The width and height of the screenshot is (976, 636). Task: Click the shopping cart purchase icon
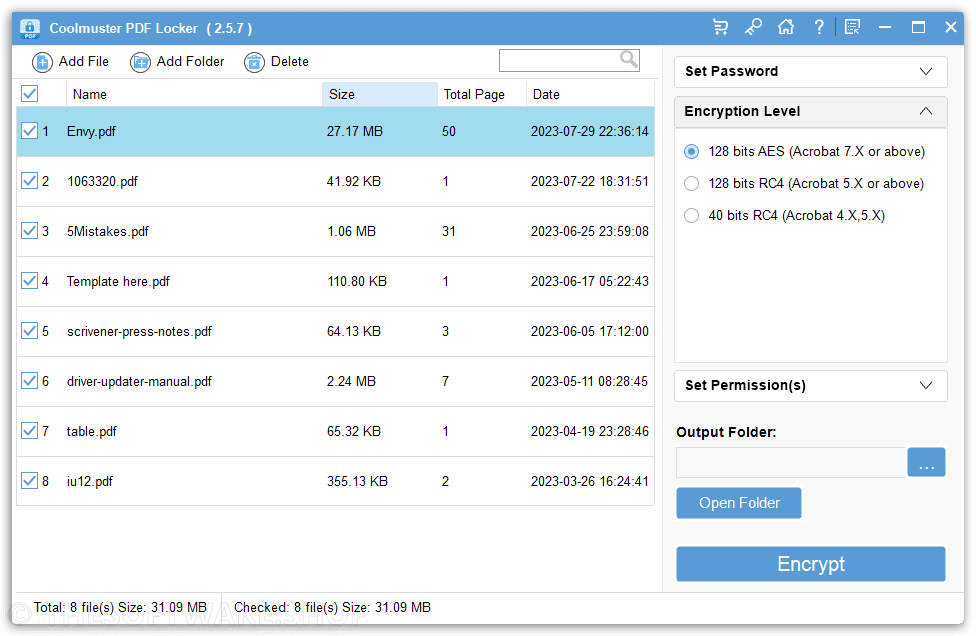tap(720, 27)
